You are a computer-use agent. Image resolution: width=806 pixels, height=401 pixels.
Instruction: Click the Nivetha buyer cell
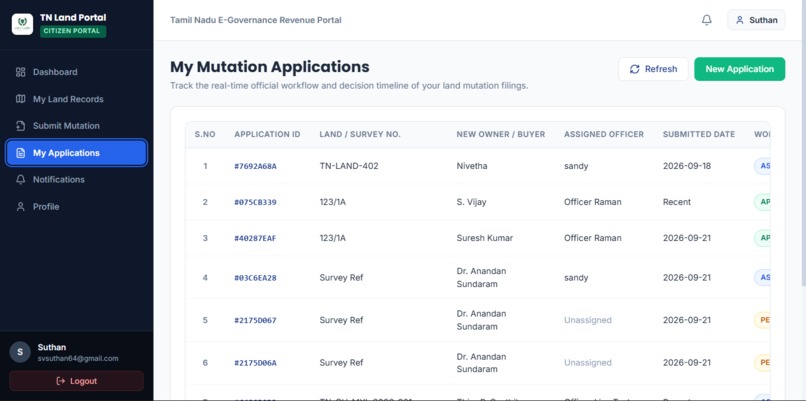pos(472,166)
